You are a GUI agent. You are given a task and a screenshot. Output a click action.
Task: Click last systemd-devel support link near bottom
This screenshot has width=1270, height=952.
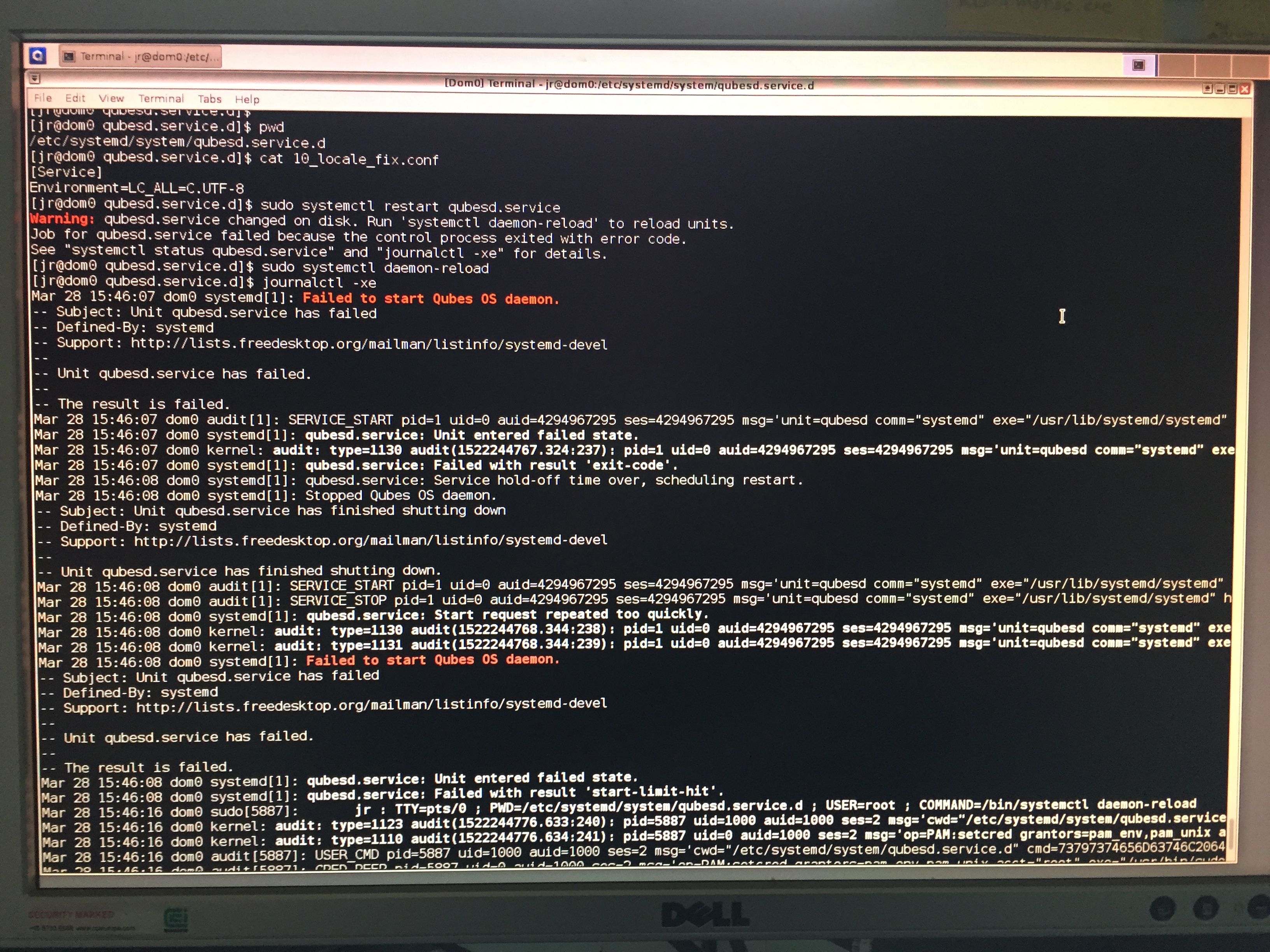click(x=371, y=705)
